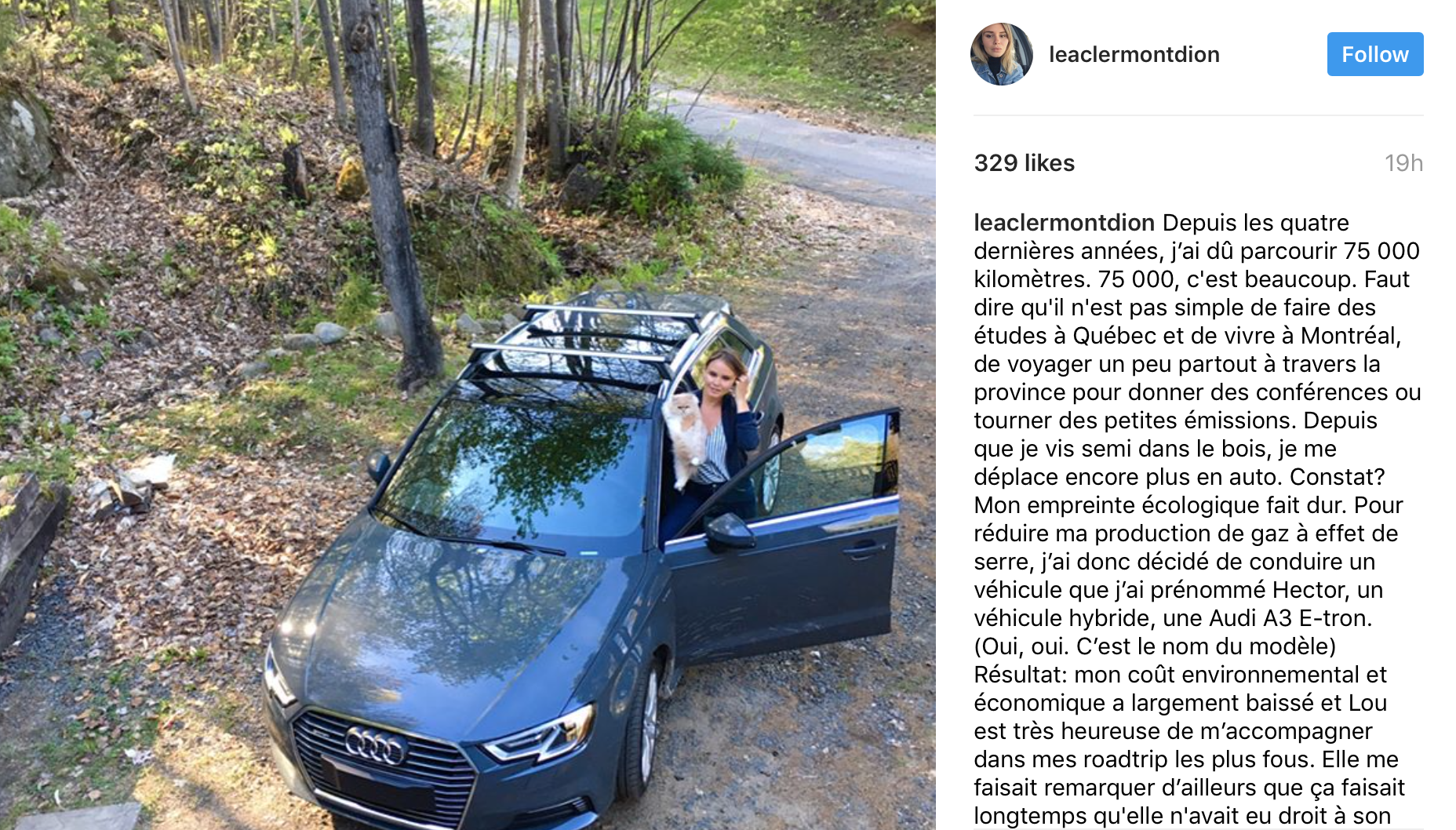
Task: Click the car's front wheel
Action: click(x=645, y=726)
